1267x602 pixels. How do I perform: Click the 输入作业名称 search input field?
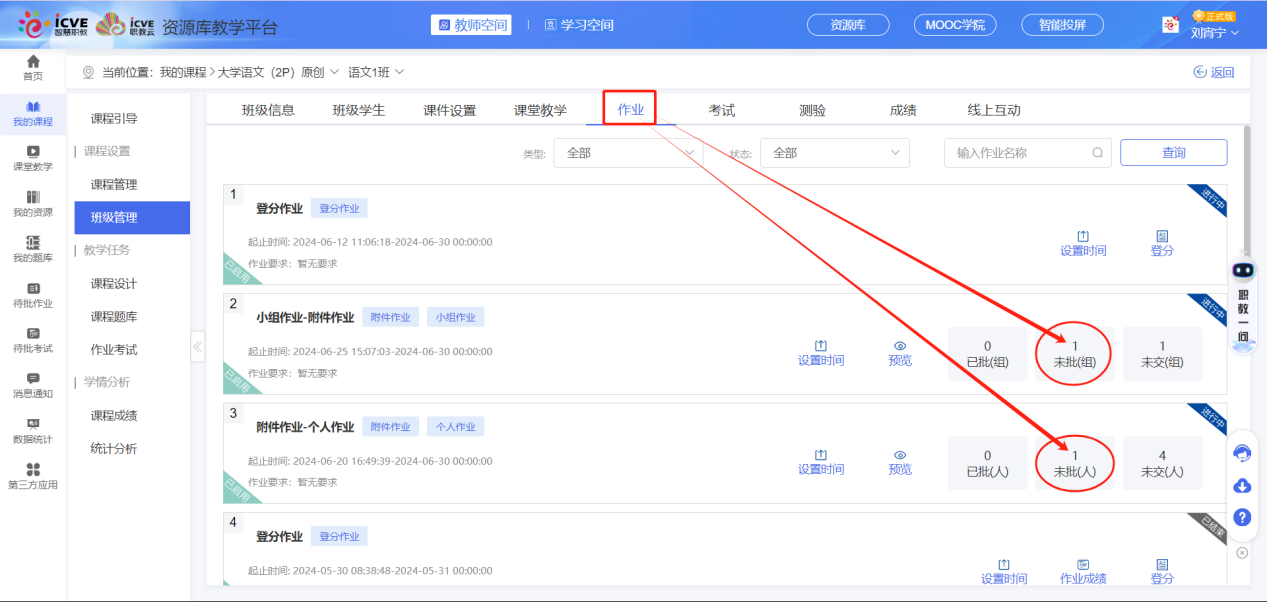coord(1020,153)
